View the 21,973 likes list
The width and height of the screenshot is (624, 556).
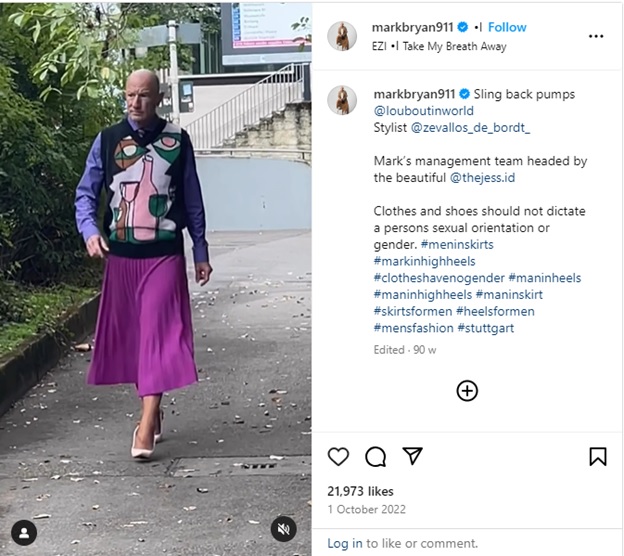(360, 492)
